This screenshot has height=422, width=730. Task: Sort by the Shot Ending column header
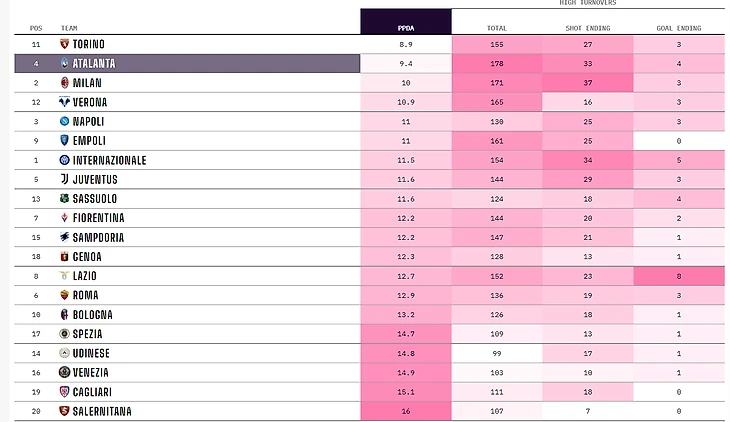tap(588, 28)
